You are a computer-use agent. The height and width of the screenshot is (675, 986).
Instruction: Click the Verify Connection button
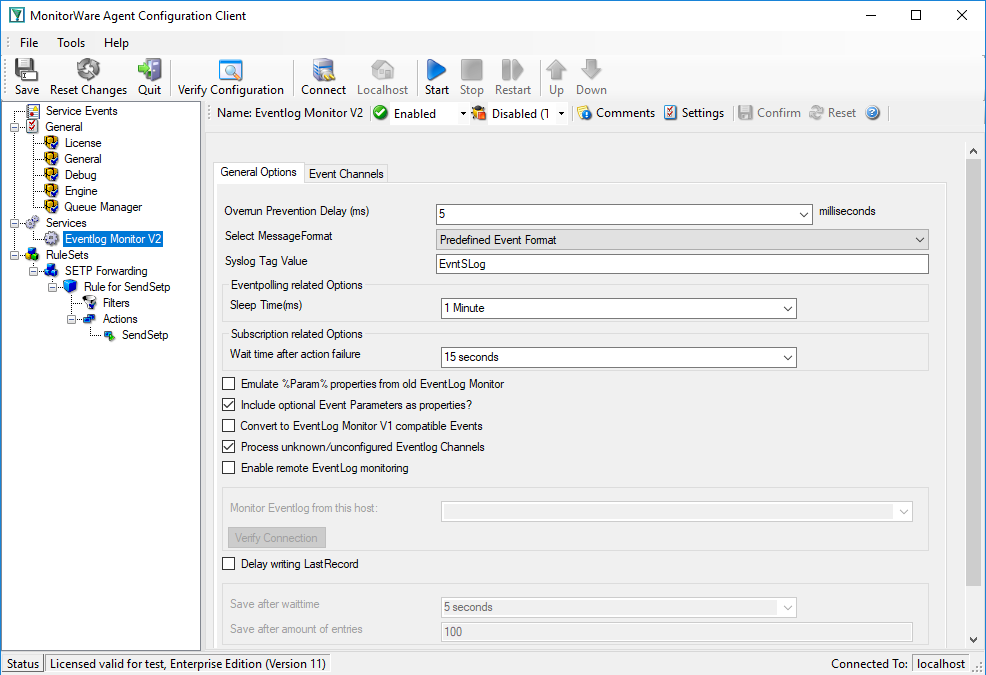[276, 538]
